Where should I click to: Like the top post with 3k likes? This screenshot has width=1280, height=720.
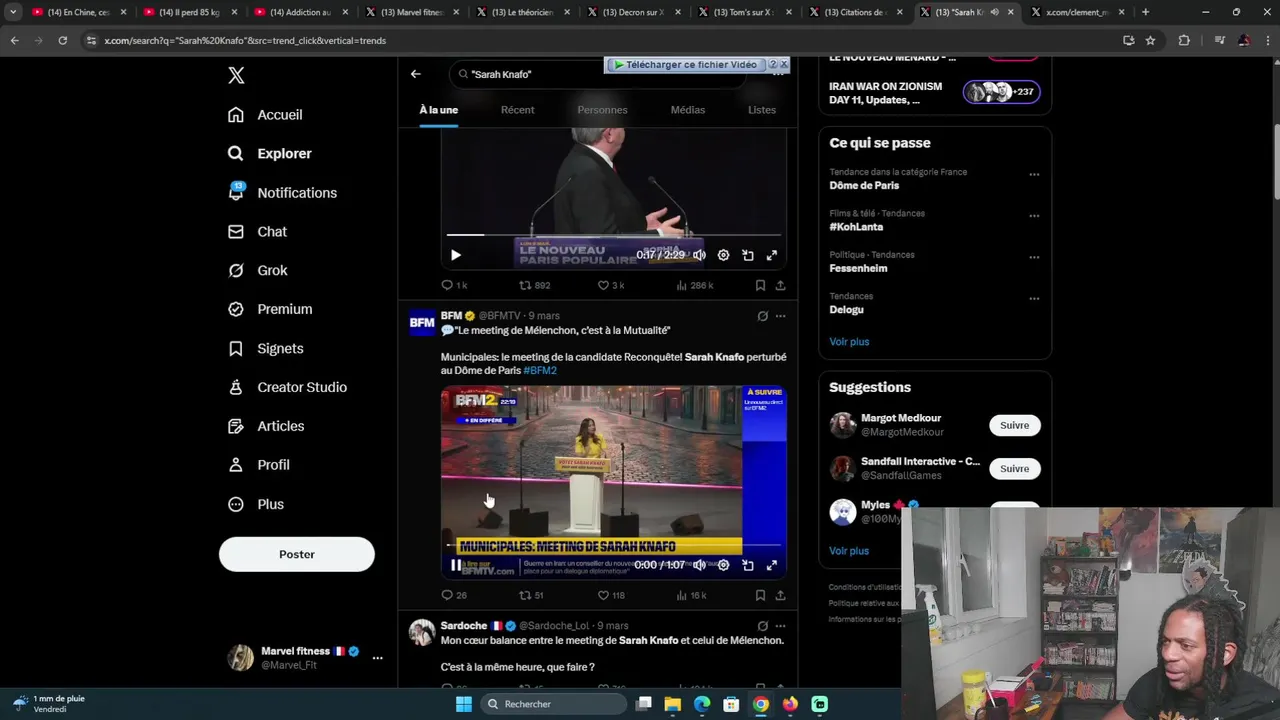tap(611, 285)
